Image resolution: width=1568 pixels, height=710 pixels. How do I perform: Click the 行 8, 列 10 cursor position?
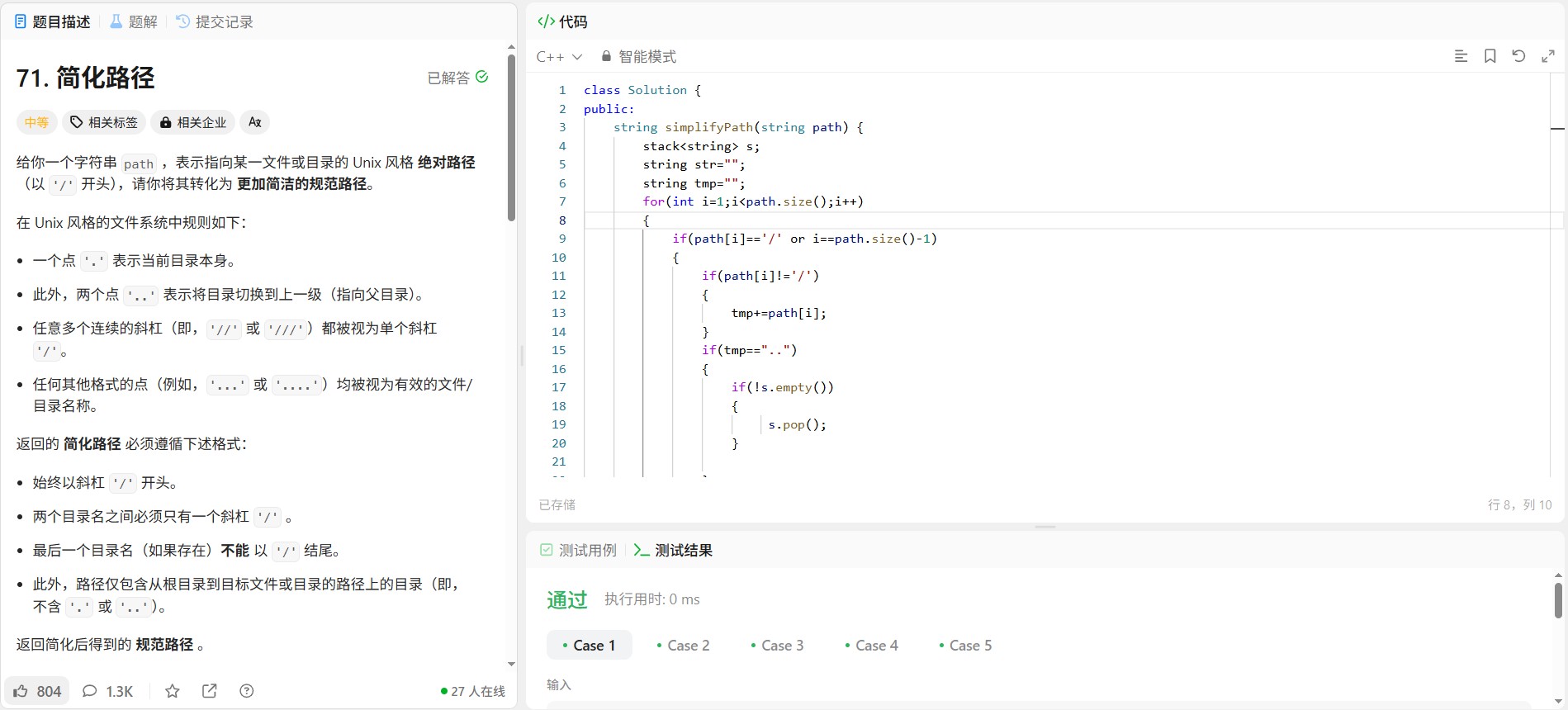[x=1519, y=504]
